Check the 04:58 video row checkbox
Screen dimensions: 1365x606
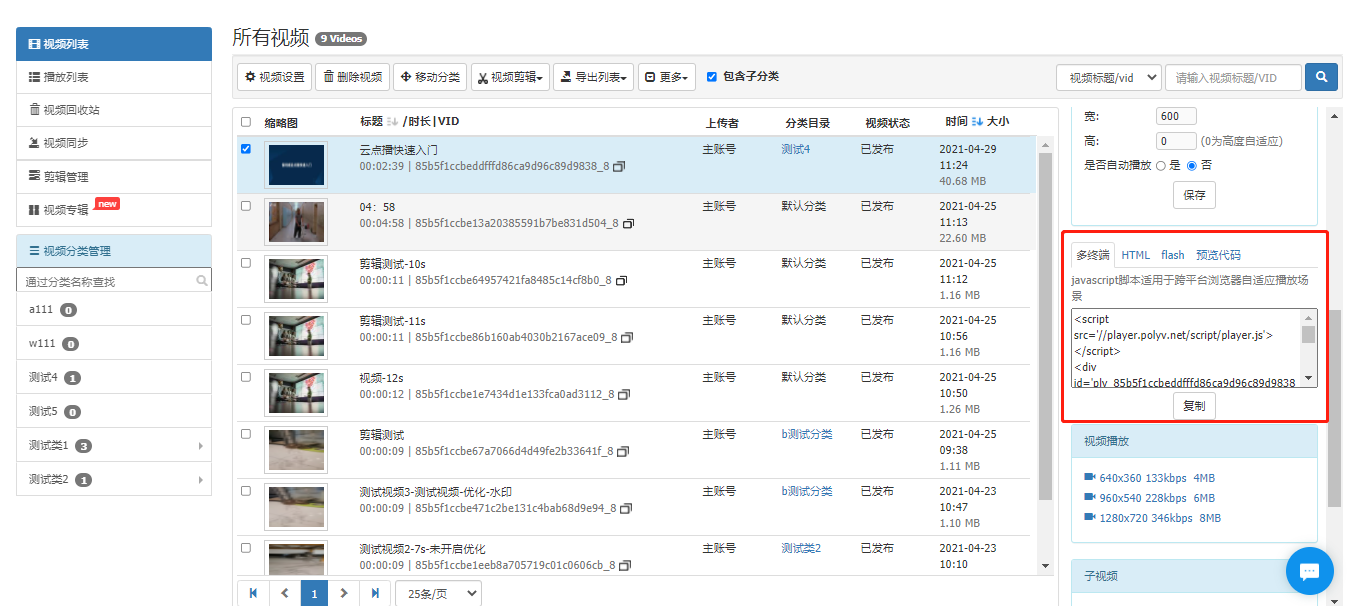[x=246, y=206]
